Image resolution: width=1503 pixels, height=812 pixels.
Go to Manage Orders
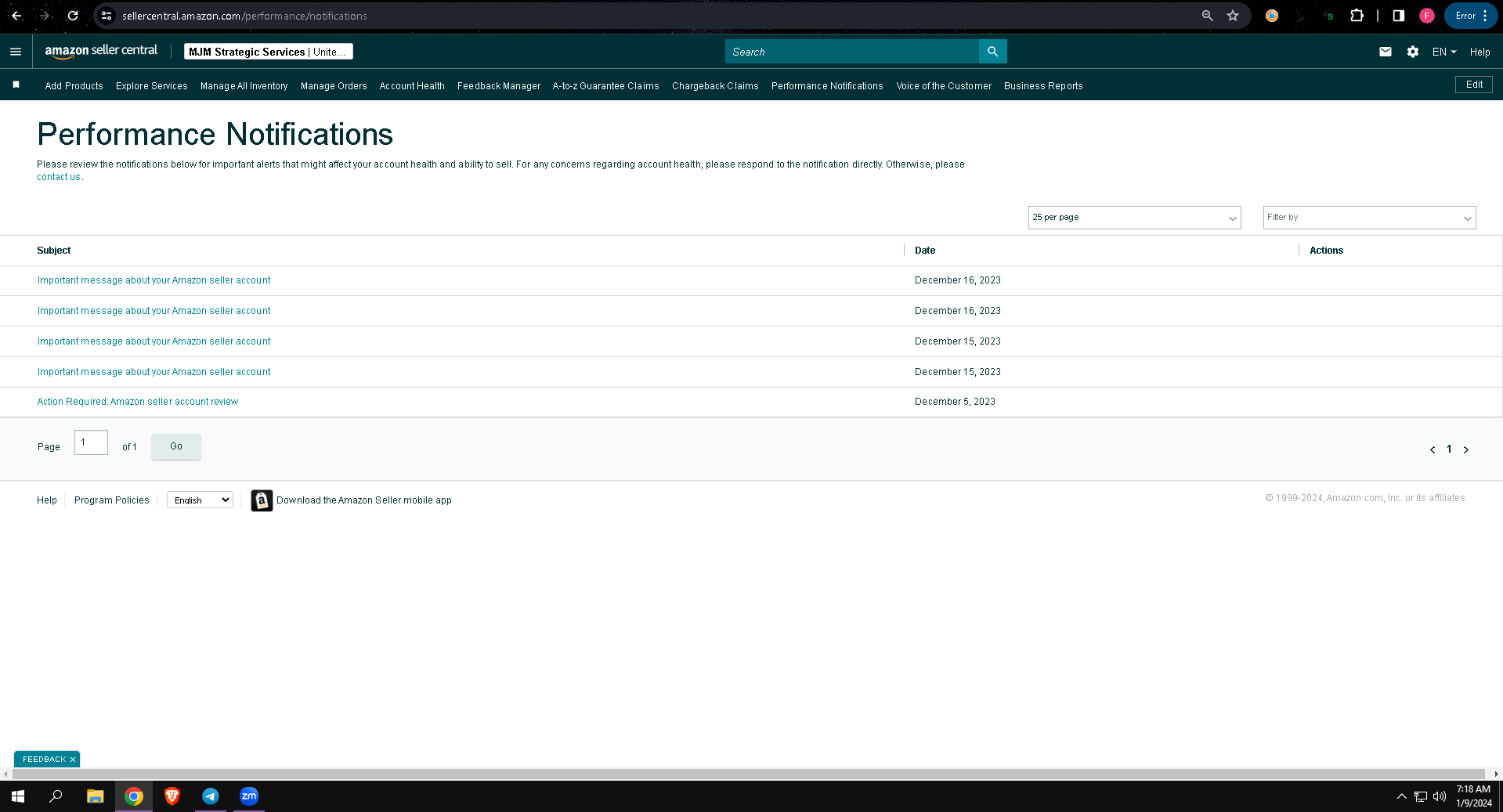click(334, 86)
